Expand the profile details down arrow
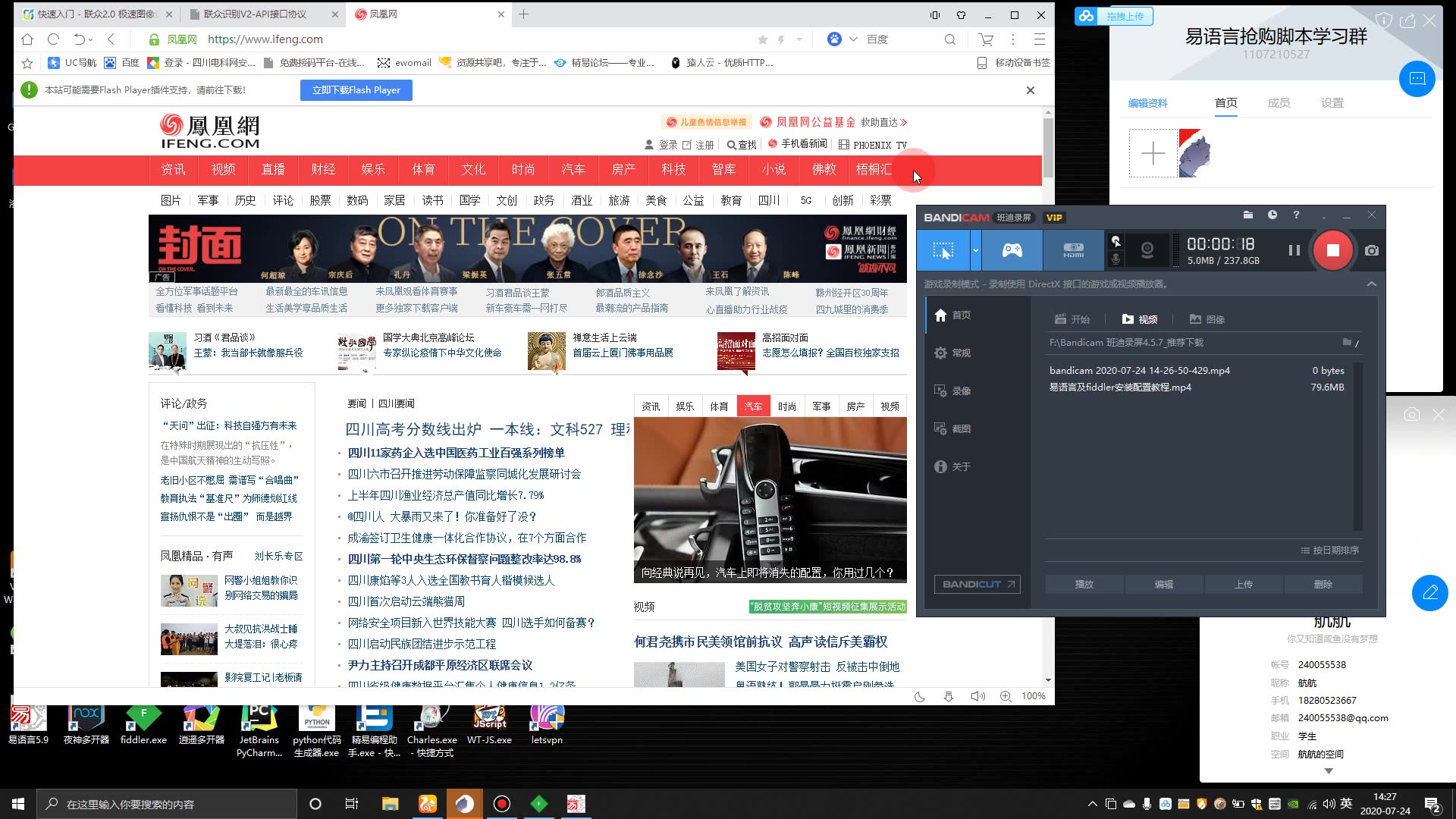The height and width of the screenshot is (819, 1456). (1329, 770)
